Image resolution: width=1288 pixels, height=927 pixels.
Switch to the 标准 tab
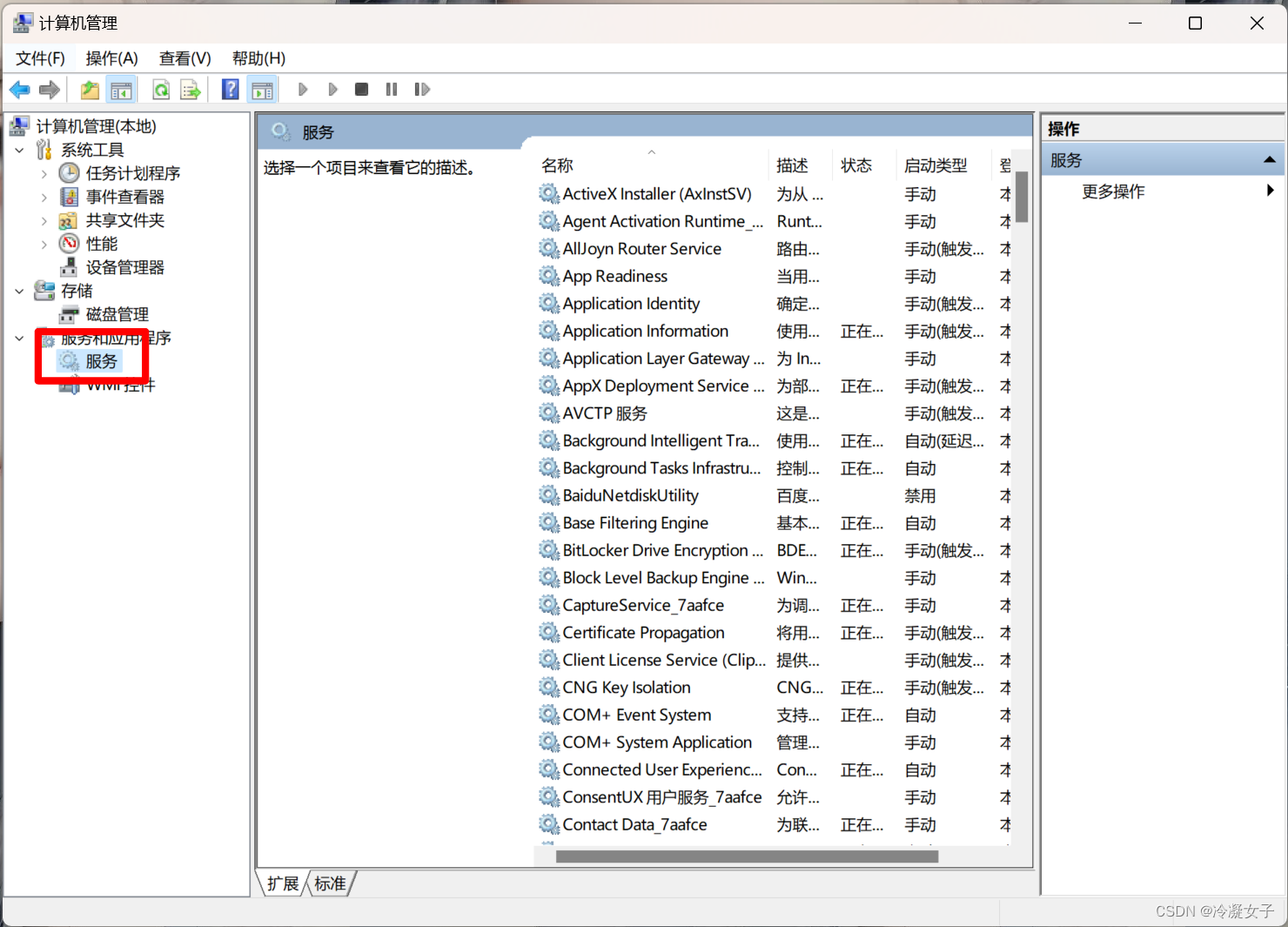tap(330, 883)
